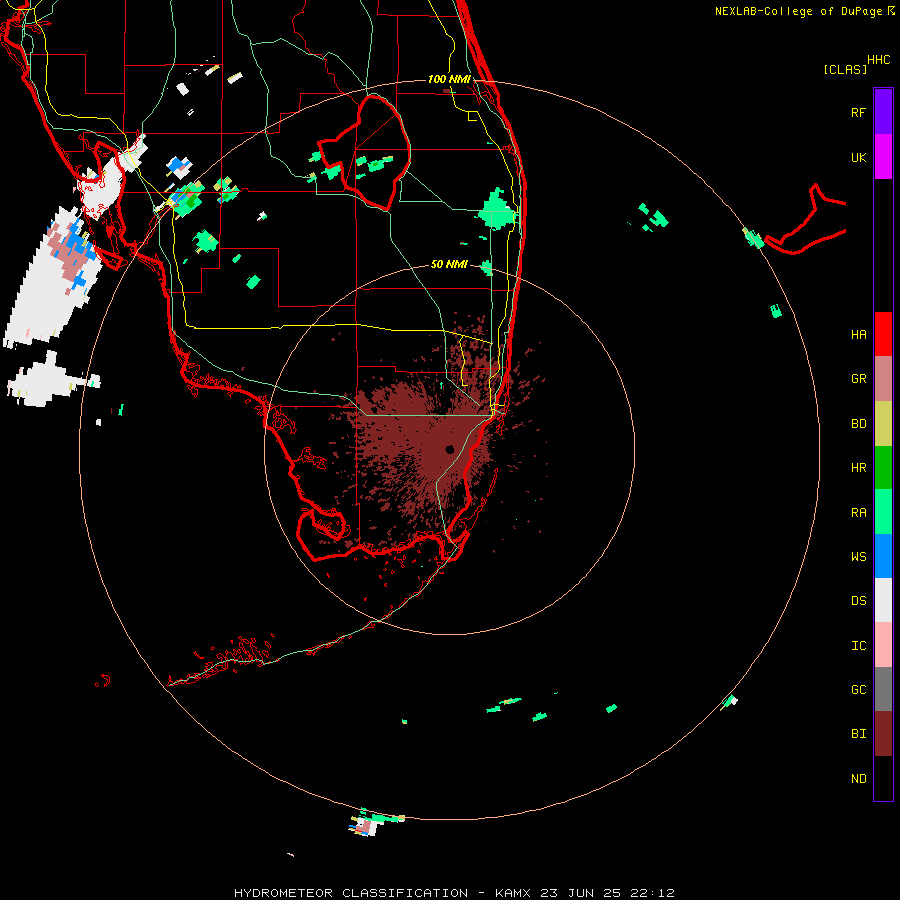This screenshot has height=900, width=900.
Task: Click the HR dark green legend swatch
Action: coord(883,467)
